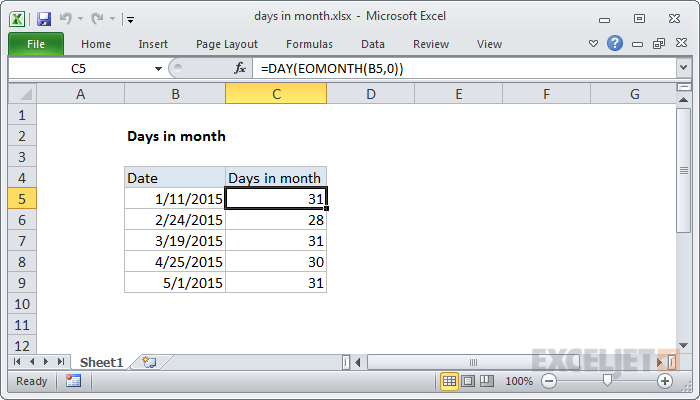Switch to Page Layout view mode

468,381
